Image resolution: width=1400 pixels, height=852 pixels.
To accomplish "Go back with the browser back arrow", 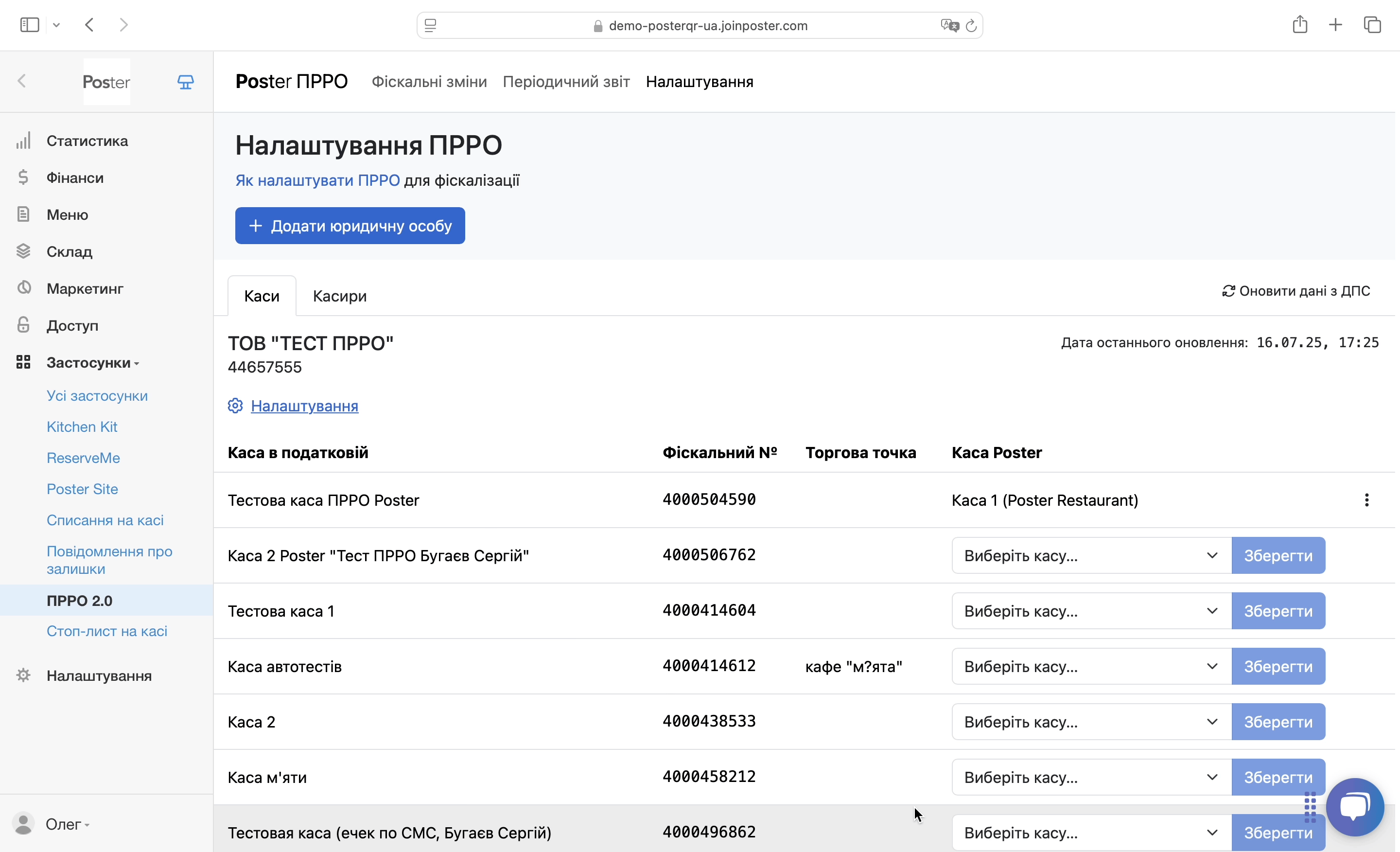I will point(89,25).
